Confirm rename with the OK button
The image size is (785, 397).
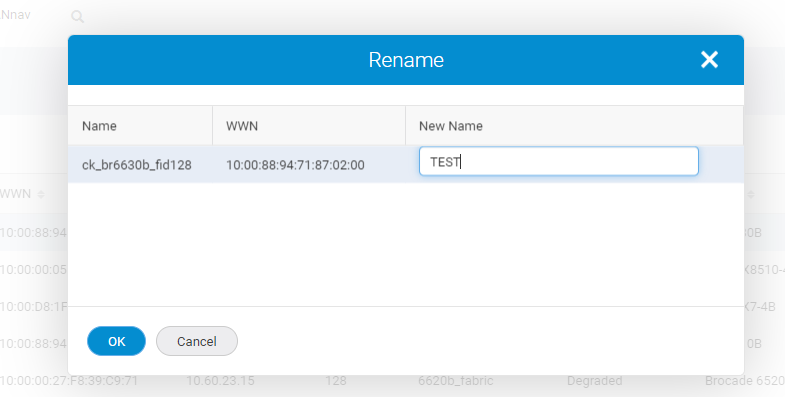pos(117,341)
